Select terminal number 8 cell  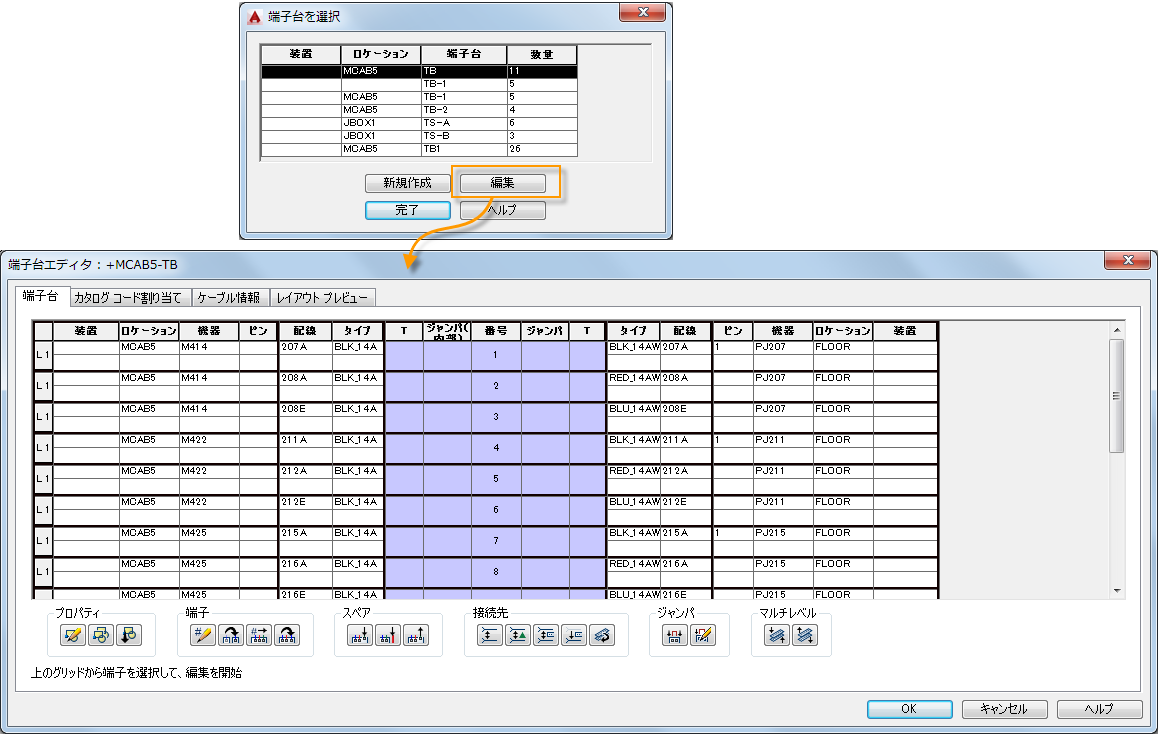(x=496, y=572)
